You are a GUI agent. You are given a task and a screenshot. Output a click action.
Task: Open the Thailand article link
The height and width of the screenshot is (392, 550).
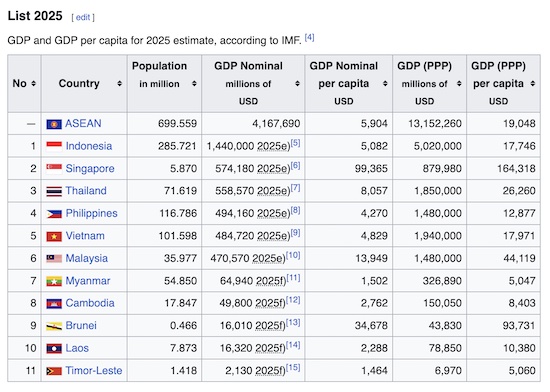pos(86,191)
